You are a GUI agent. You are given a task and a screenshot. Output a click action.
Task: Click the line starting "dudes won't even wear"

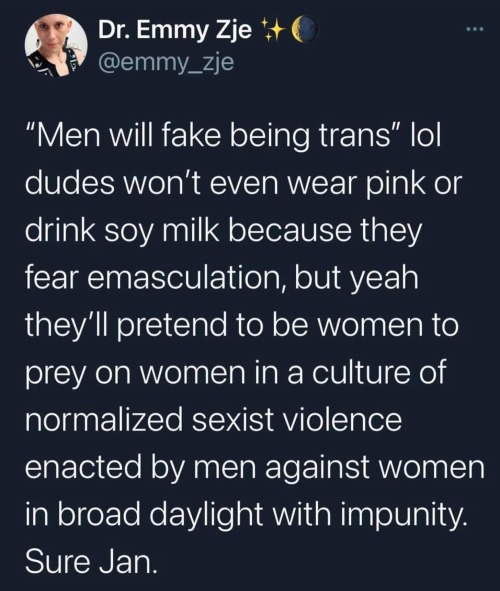point(243,183)
